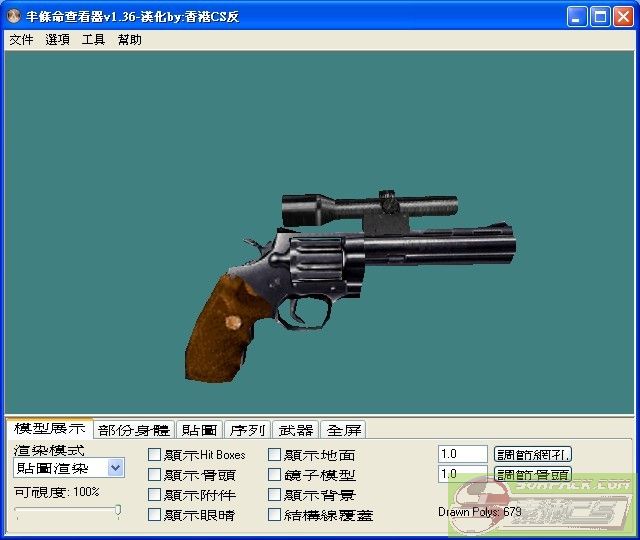Viewport: 640px width, 540px height.
Task: Toggle the 顯示骨頭 checkbox
Action: (154, 475)
